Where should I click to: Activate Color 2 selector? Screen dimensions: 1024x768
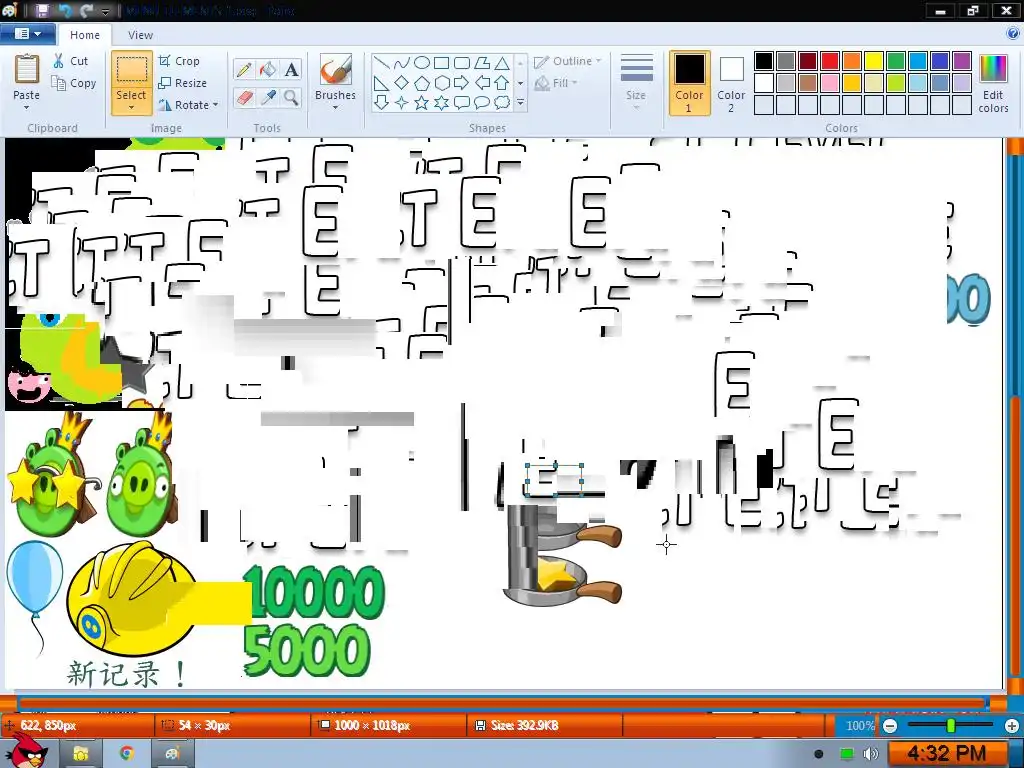[731, 83]
